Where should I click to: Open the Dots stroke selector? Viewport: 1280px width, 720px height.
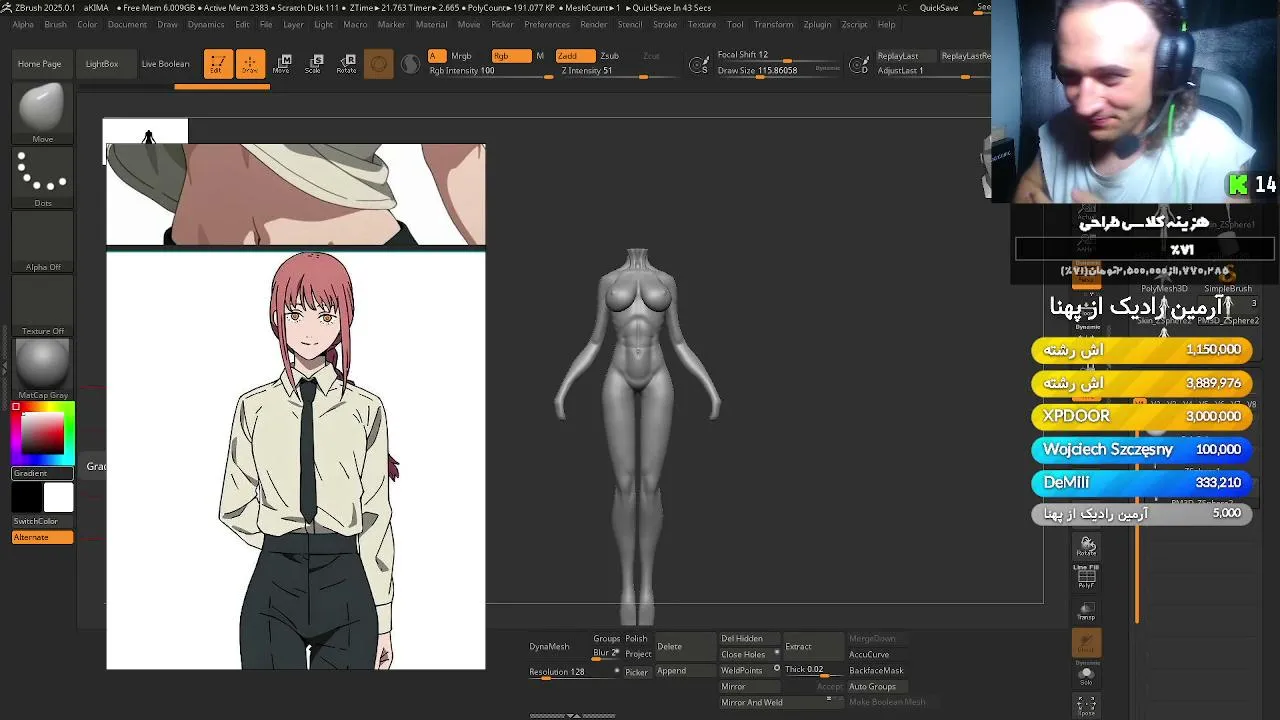point(42,179)
